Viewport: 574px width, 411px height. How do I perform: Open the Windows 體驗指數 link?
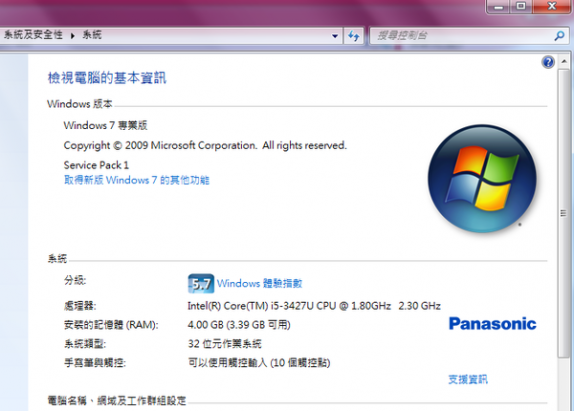260,283
